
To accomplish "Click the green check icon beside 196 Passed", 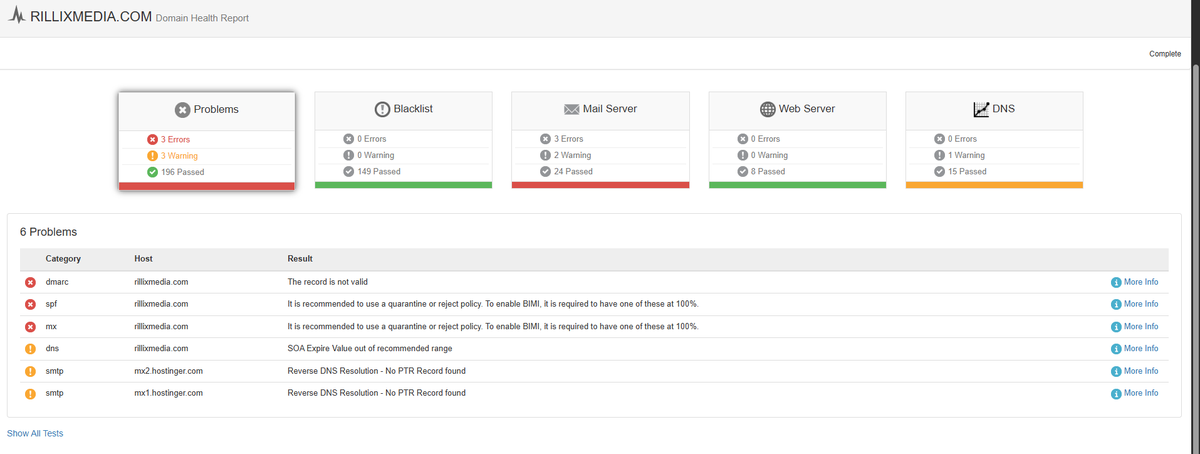I will (x=152, y=172).
